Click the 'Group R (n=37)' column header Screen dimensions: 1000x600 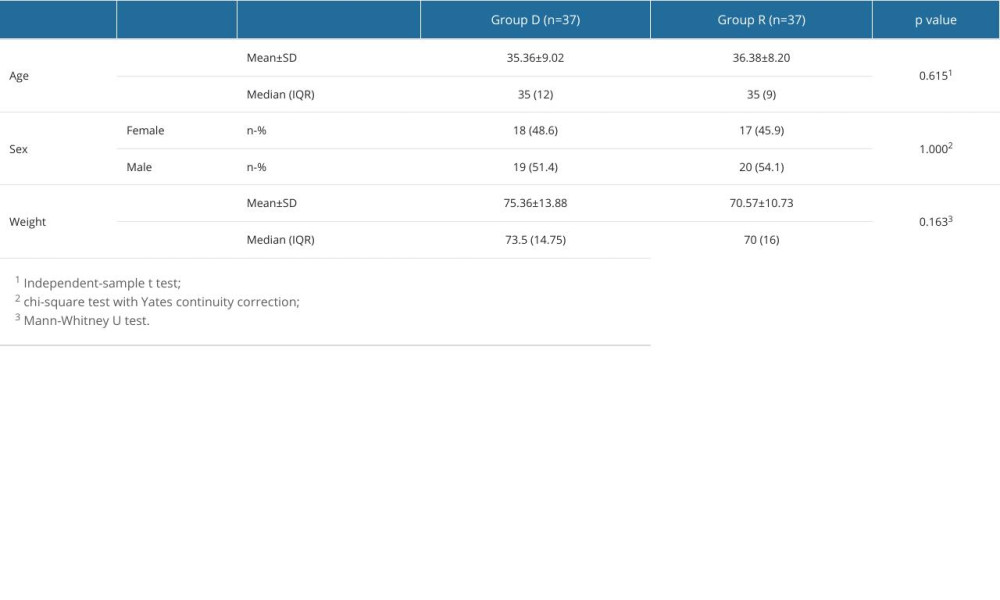click(761, 20)
